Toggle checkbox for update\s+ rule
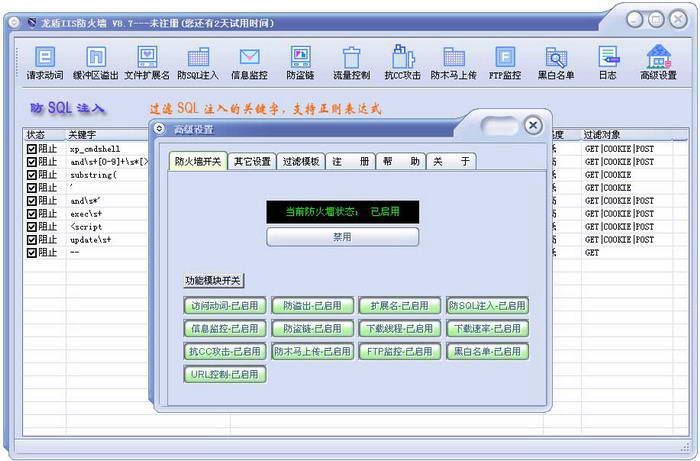 pos(31,240)
